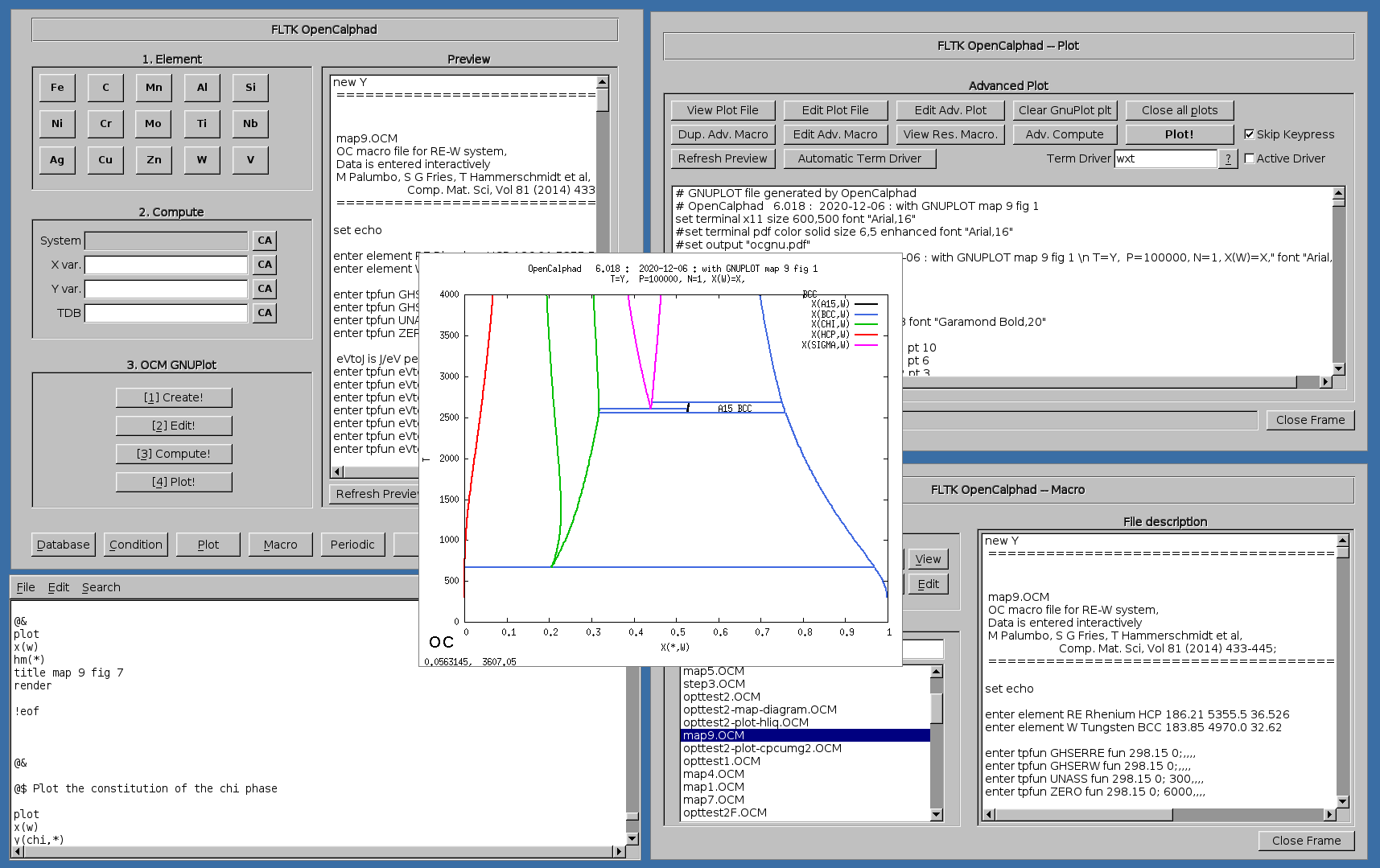Choose the Nb element button

coord(250,124)
